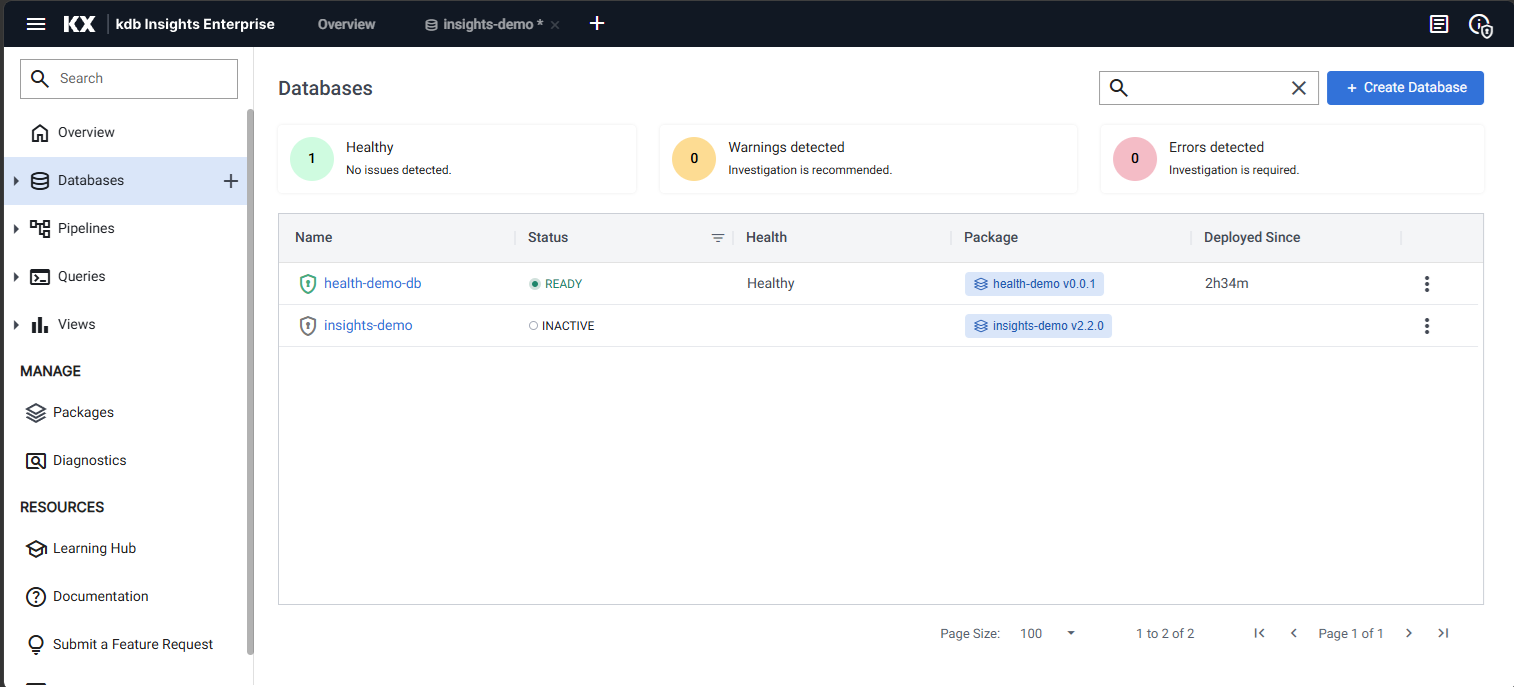Viewport: 1514px width, 687px height.
Task: Go to the previous page
Action: [1294, 633]
